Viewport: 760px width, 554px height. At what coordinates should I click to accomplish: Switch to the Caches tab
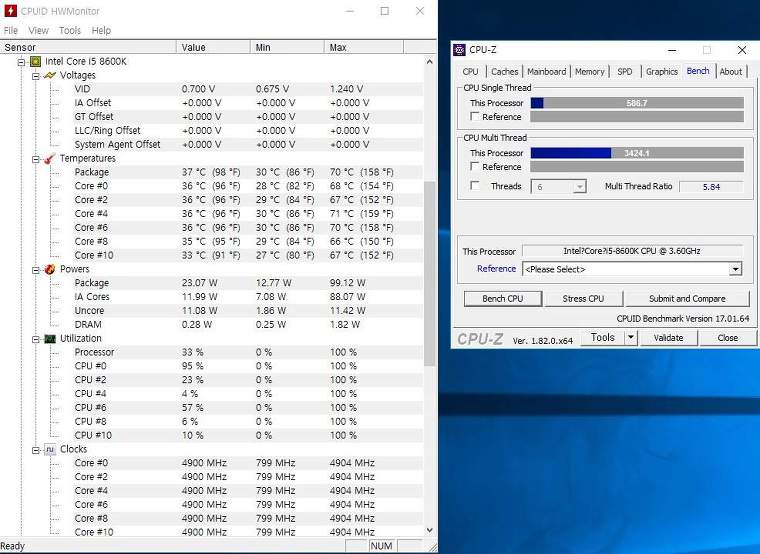click(505, 71)
